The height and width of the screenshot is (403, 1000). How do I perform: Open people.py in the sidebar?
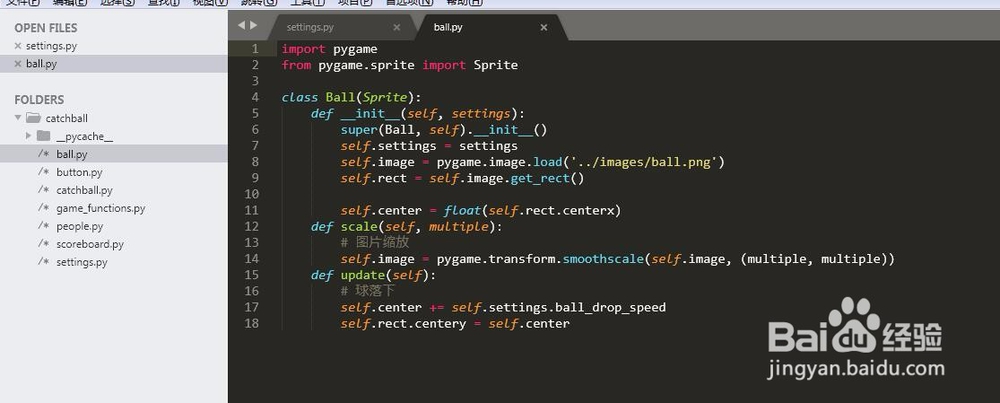[x=80, y=226]
